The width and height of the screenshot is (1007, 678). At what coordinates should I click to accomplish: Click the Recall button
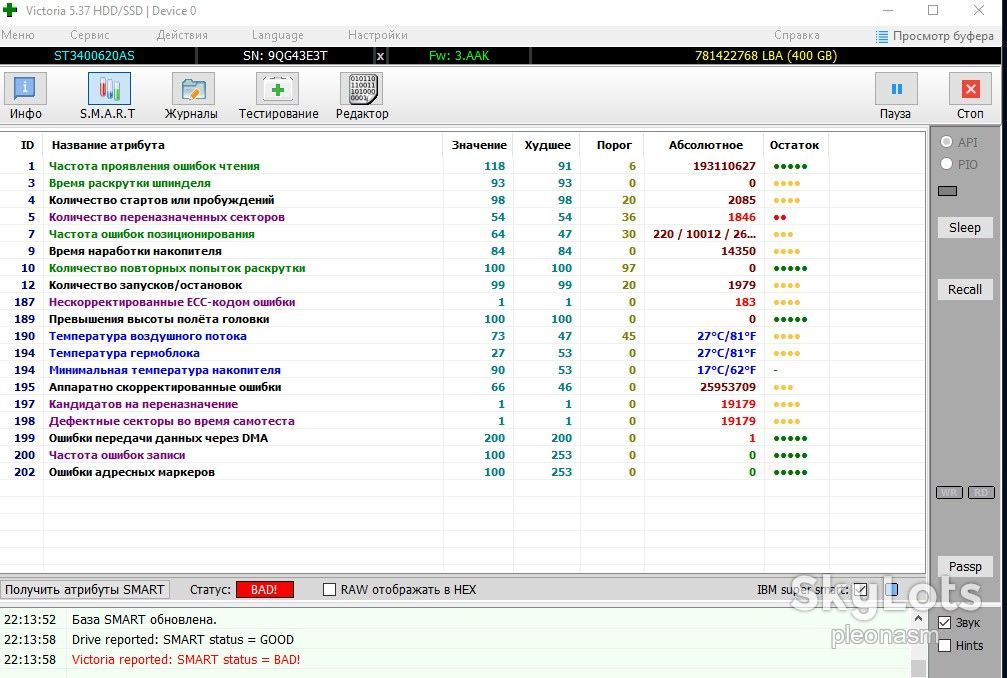coord(965,289)
